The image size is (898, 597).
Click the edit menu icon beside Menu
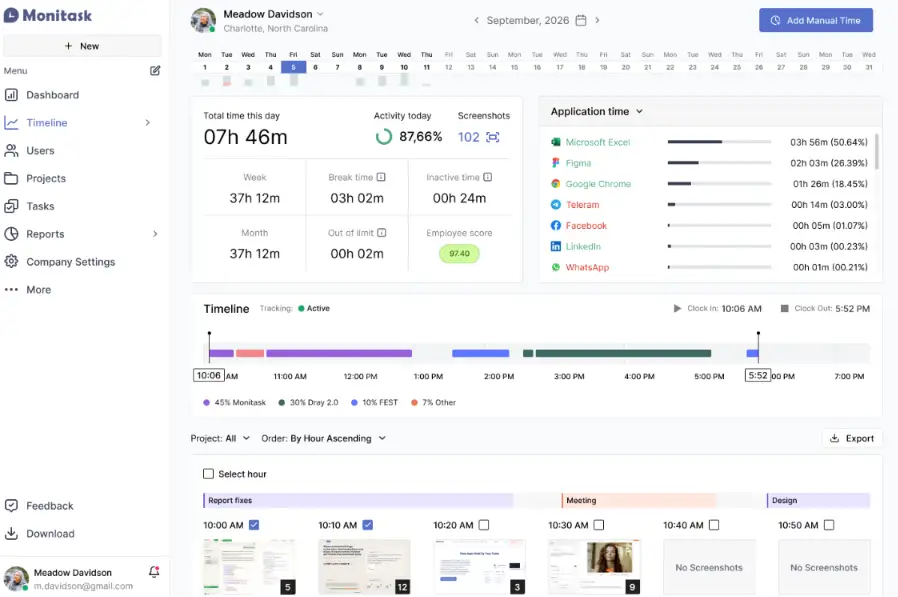point(155,70)
